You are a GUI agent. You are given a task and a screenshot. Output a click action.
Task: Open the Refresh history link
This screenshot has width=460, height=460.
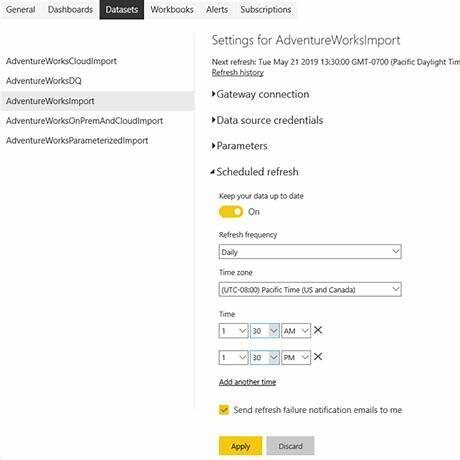(238, 73)
